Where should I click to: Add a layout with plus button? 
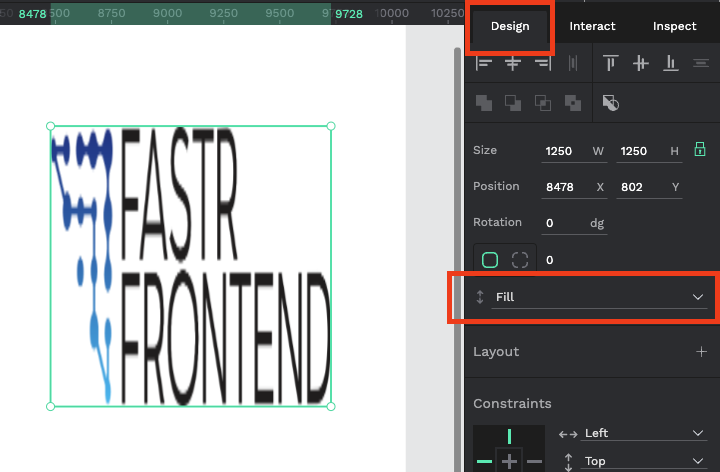point(701,352)
